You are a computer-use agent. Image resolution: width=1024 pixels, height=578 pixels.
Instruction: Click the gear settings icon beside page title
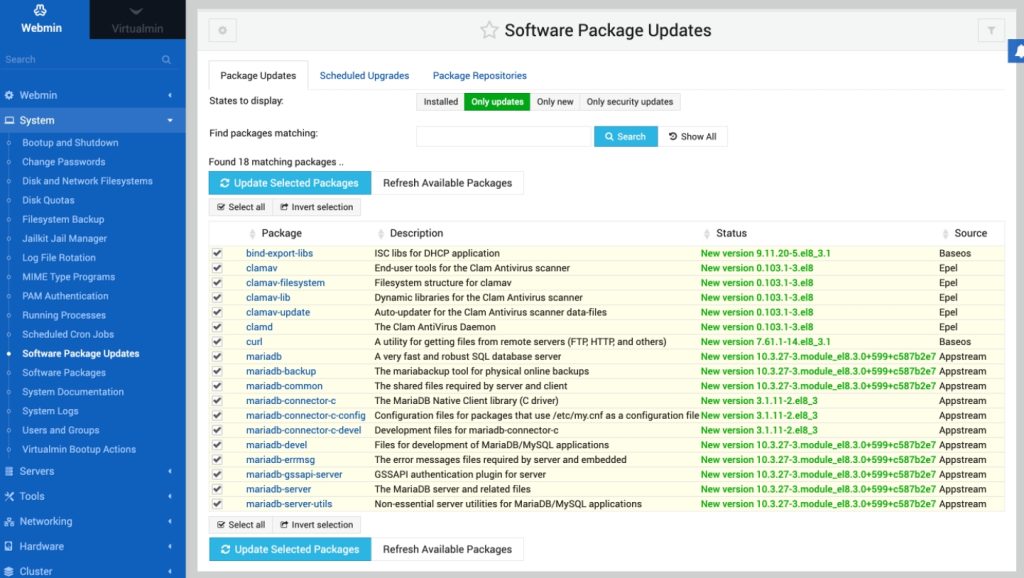(x=222, y=31)
